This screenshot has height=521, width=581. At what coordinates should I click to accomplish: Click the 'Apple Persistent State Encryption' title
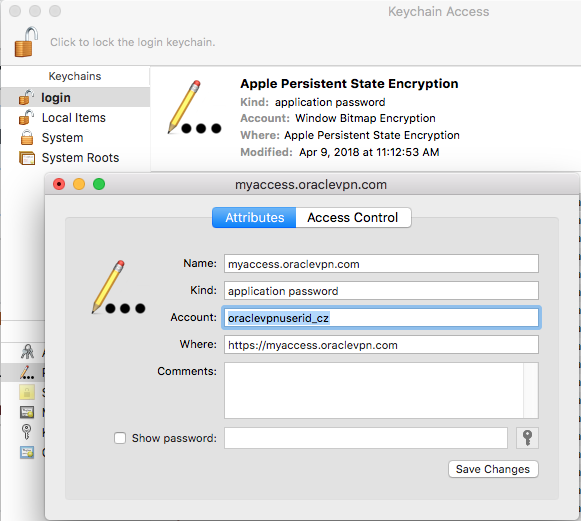[349, 84]
